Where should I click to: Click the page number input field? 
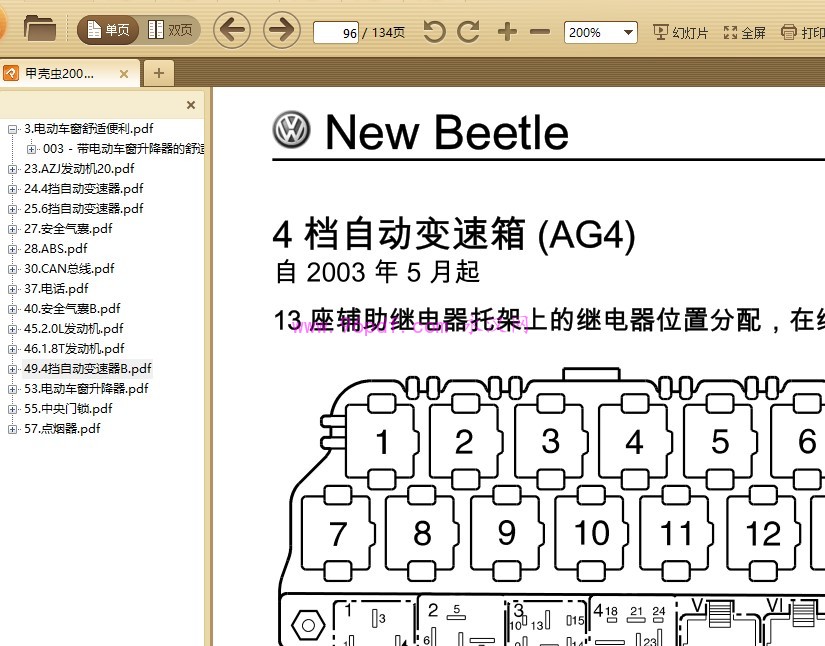coord(336,33)
